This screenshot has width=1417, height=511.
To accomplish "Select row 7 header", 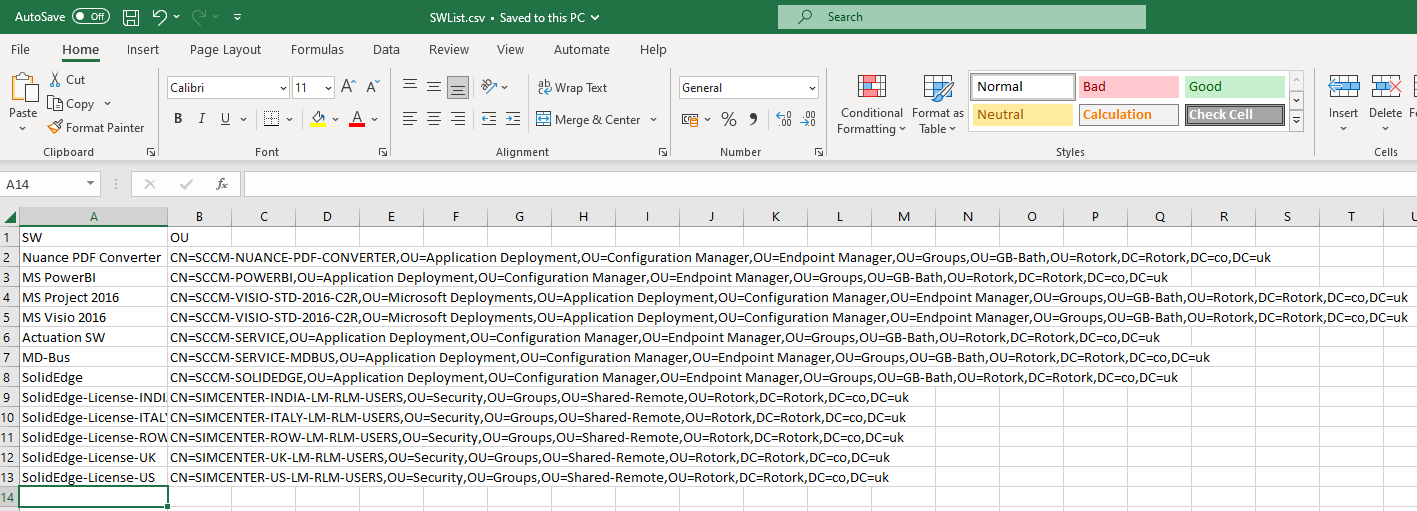I will click(9, 357).
